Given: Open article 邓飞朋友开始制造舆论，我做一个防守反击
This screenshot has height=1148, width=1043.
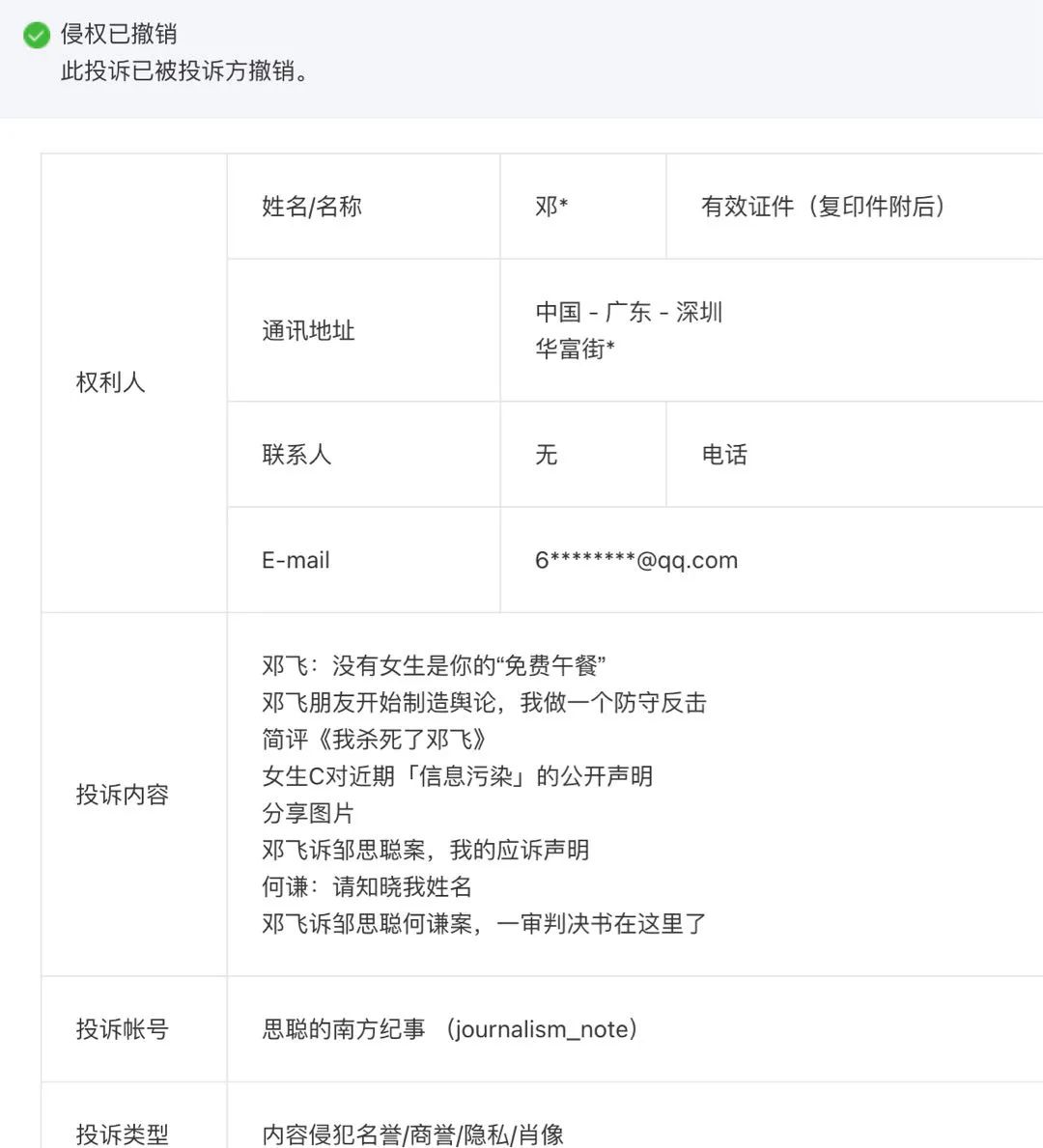Looking at the screenshot, I should point(484,702).
